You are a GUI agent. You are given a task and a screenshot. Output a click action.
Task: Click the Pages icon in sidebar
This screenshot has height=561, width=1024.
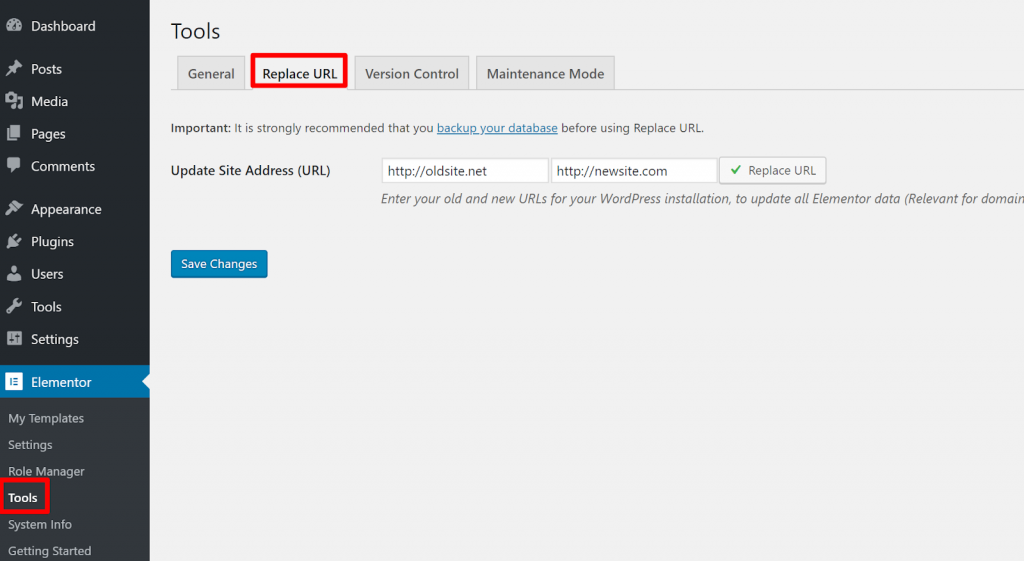point(14,134)
